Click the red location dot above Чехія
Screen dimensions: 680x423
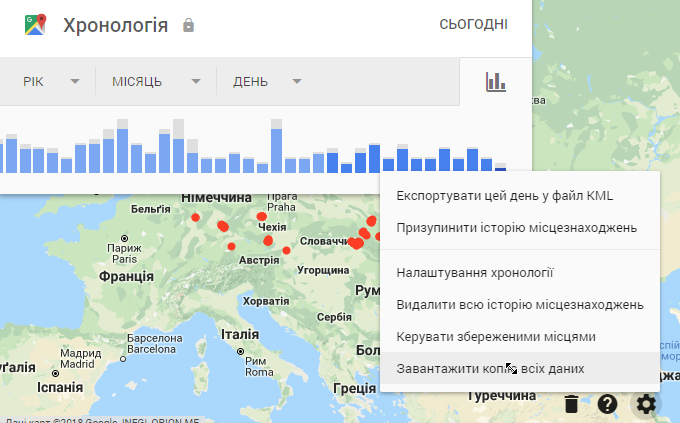coord(261,216)
